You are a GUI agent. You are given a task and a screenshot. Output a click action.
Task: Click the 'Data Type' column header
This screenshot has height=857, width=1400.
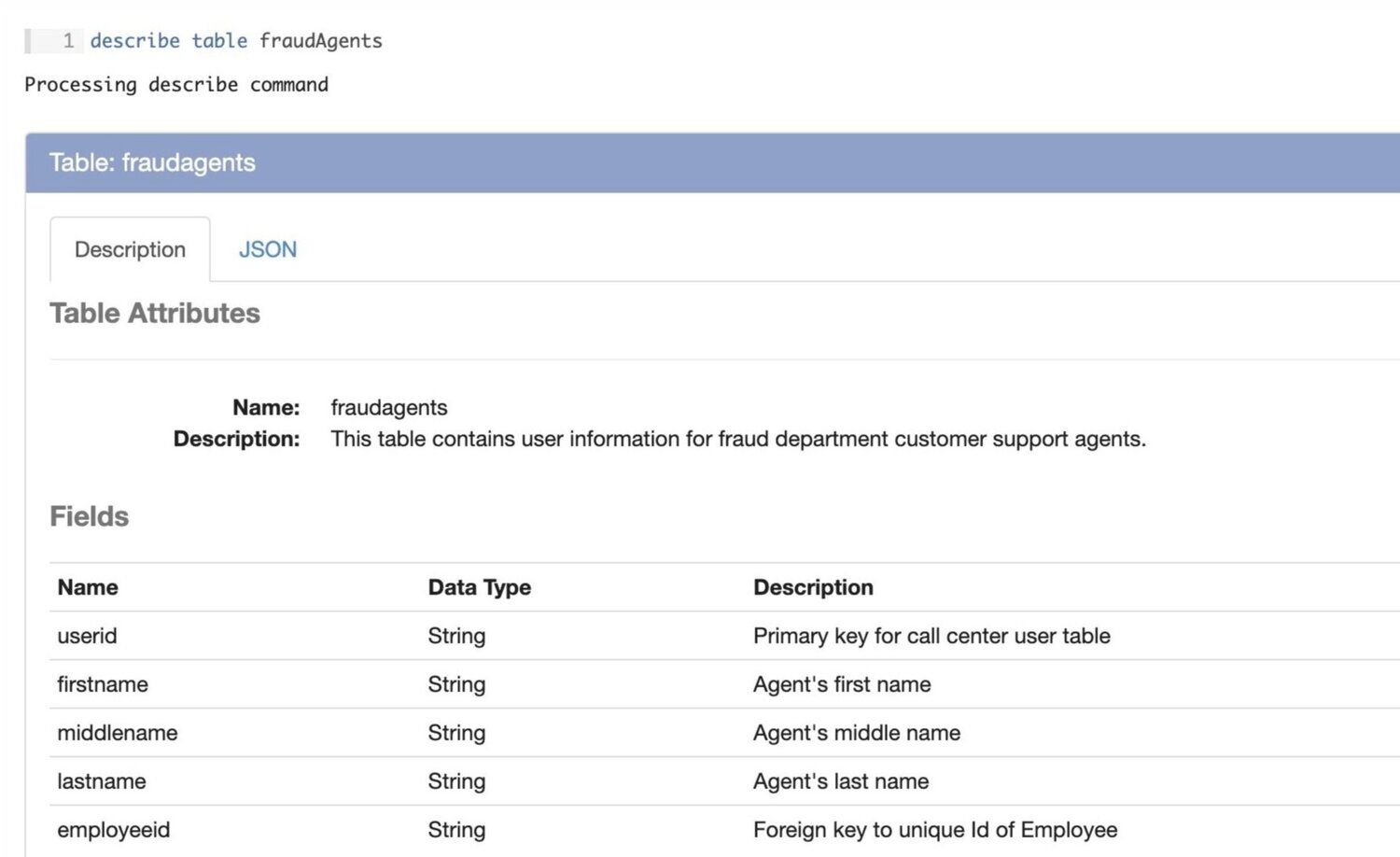click(480, 587)
